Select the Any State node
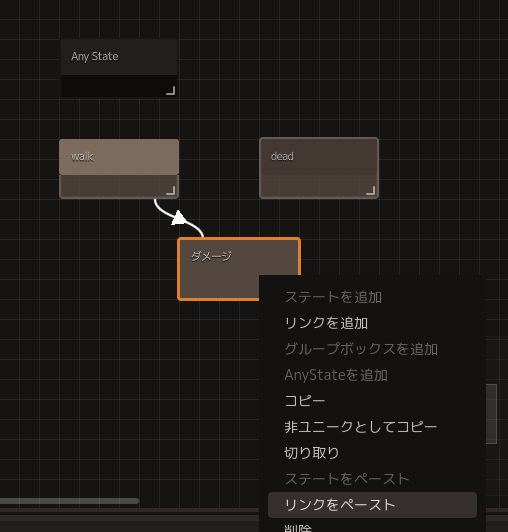 tap(119, 68)
